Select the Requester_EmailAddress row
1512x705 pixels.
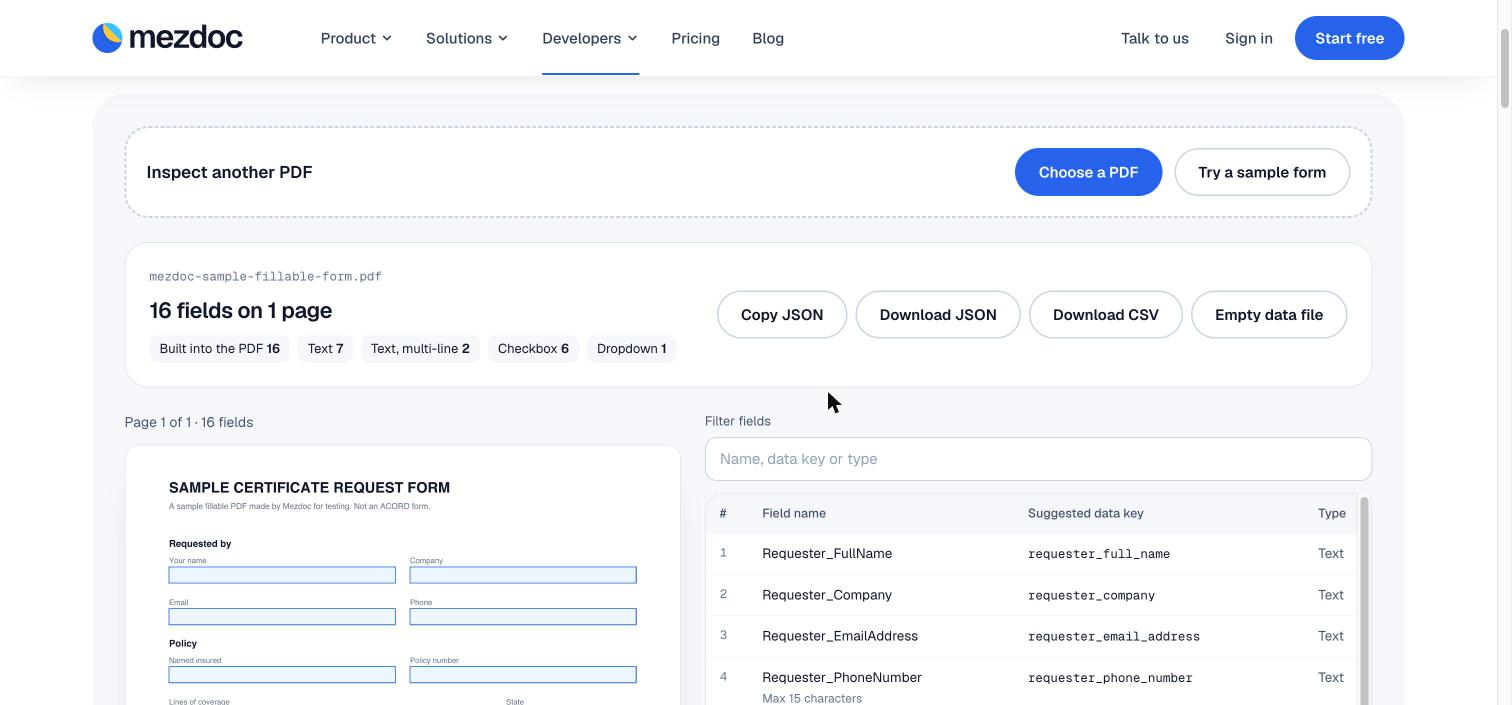1031,636
